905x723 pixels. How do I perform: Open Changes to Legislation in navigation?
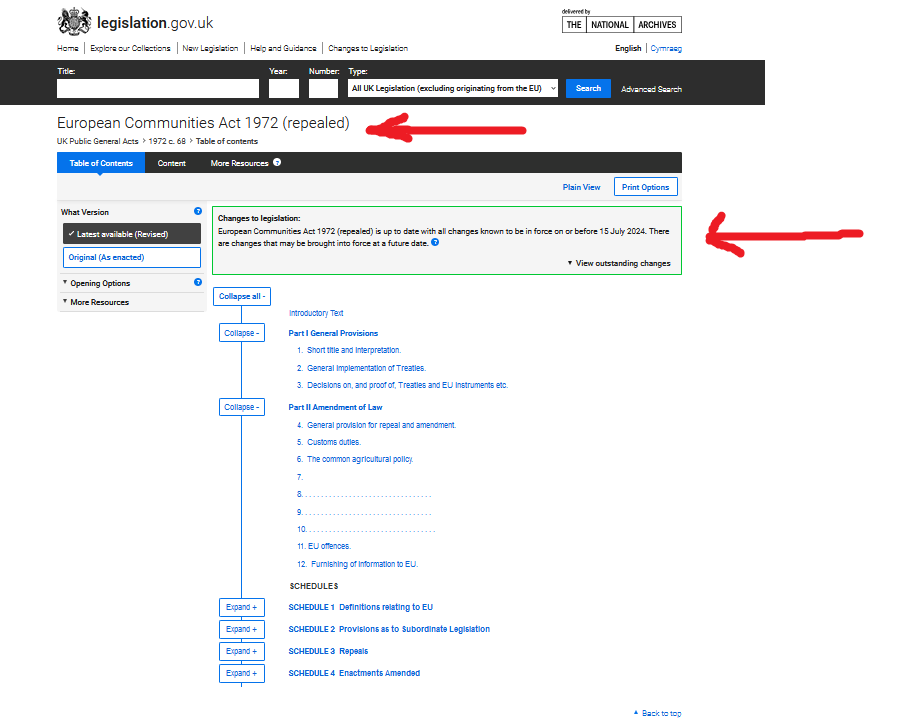click(x=368, y=48)
